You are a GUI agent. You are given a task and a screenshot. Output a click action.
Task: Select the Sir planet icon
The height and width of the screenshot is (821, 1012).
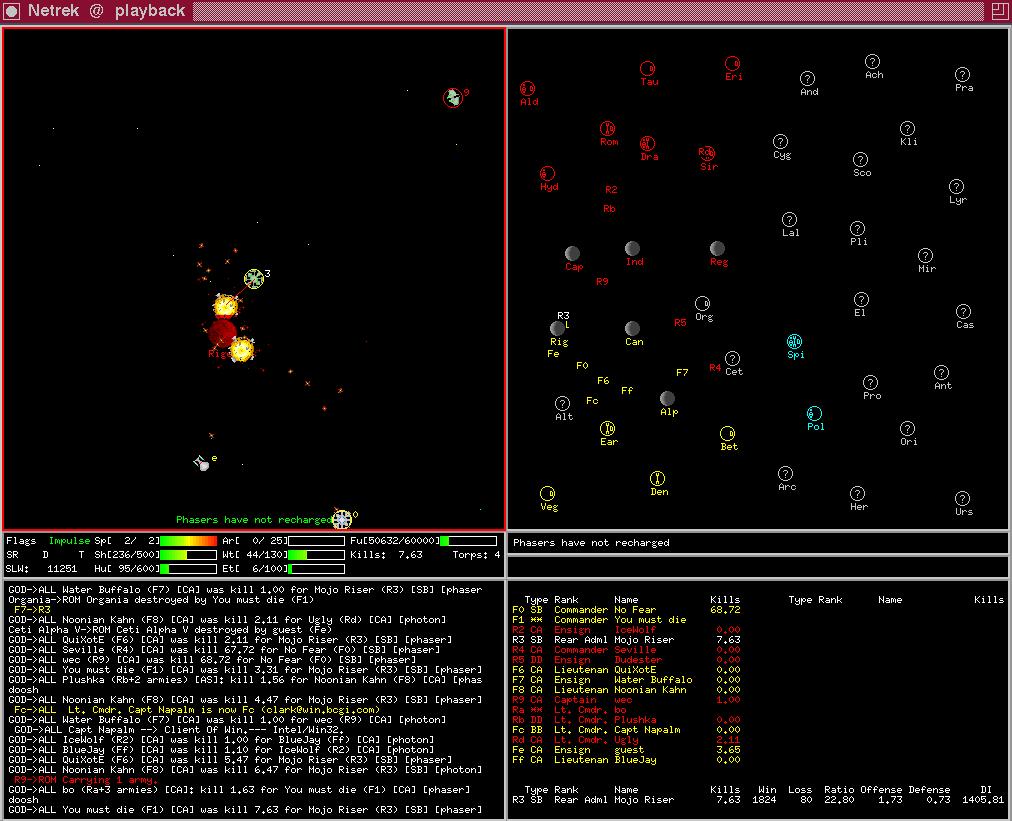pos(707,153)
